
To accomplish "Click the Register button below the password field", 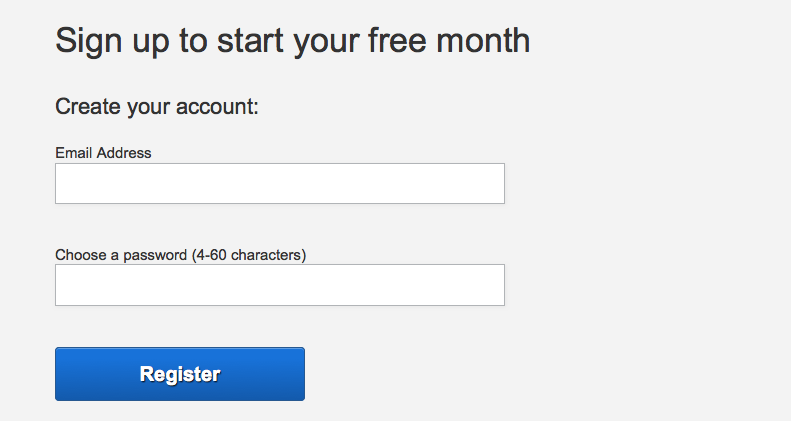I will [x=180, y=374].
